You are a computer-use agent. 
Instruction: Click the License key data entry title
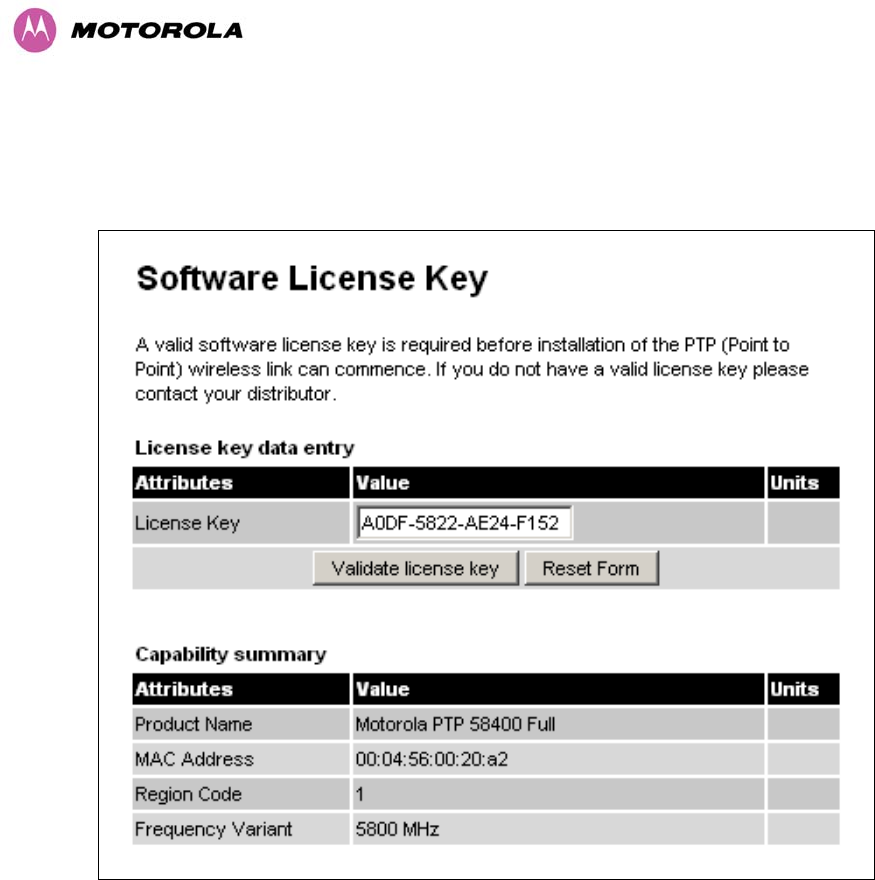point(245,448)
